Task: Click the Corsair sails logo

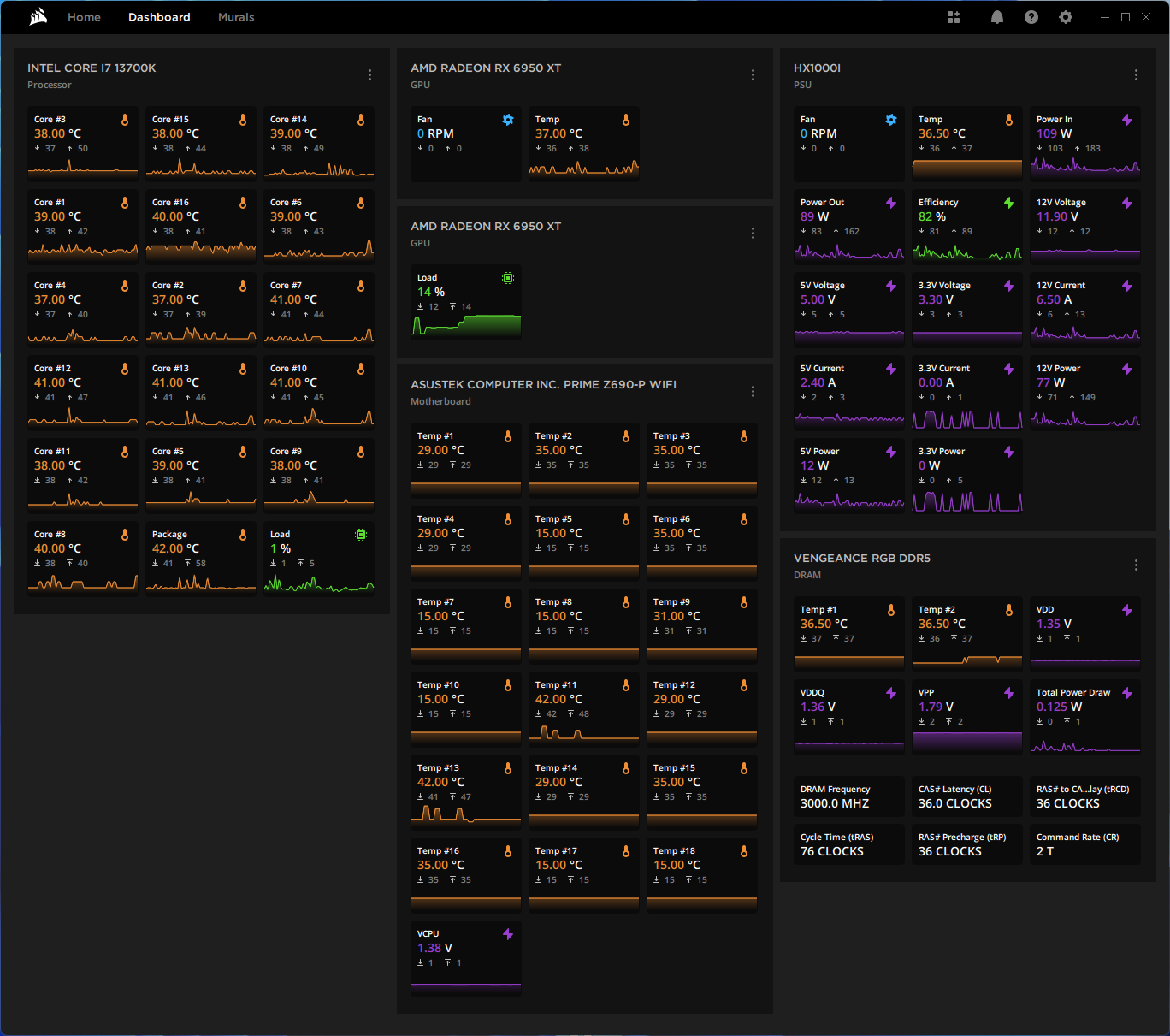Action: point(38,17)
